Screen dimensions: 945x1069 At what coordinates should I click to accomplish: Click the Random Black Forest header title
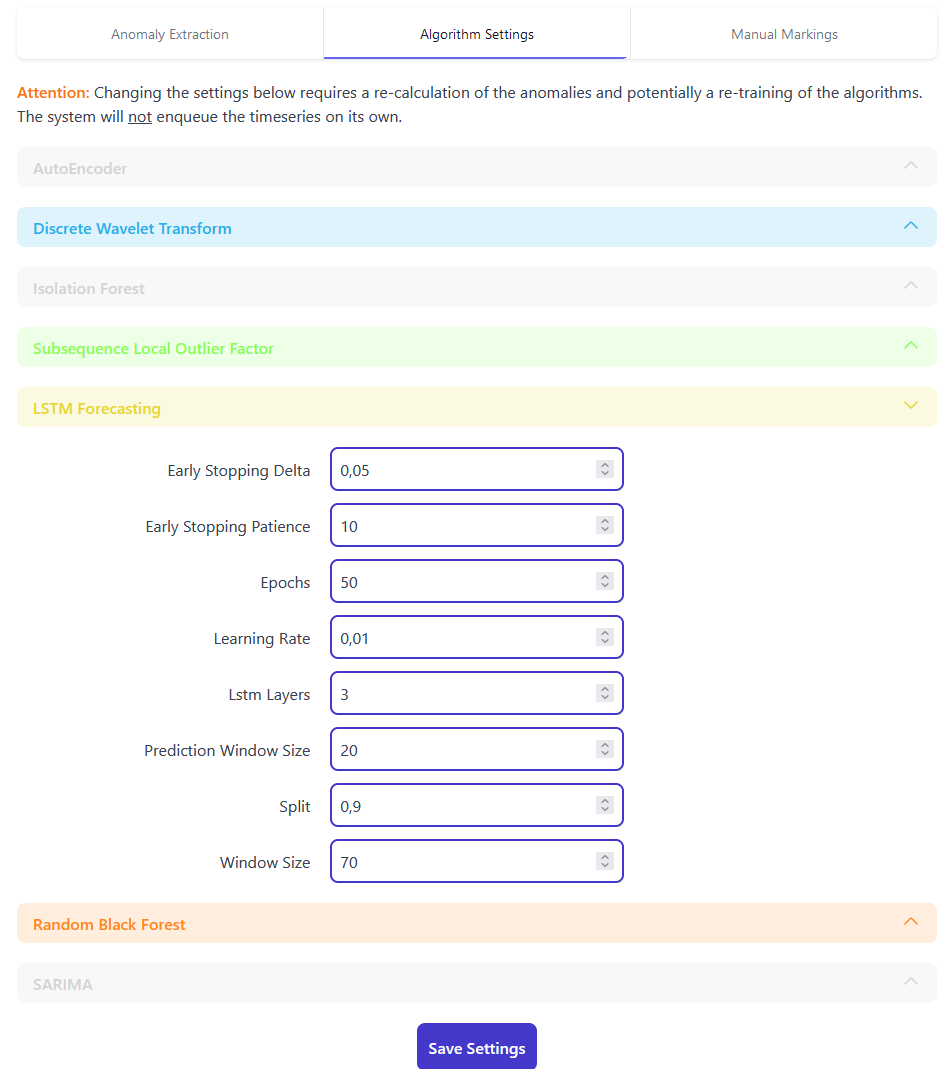pyautogui.click(x=110, y=924)
